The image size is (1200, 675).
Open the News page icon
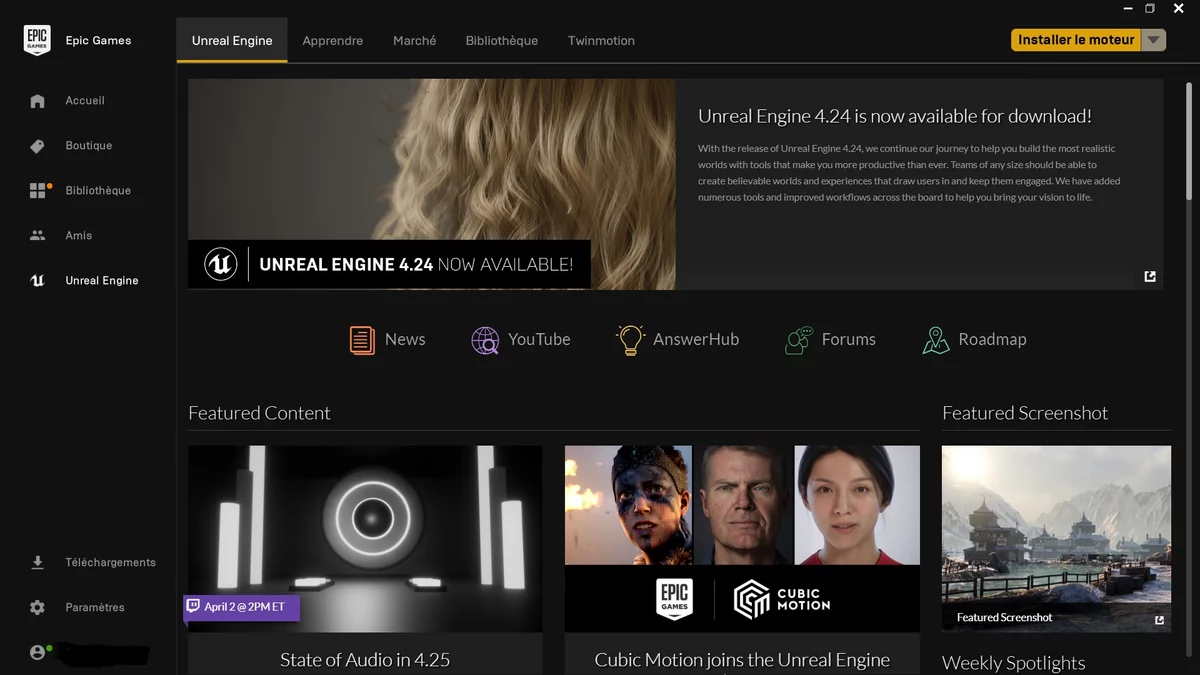point(362,340)
